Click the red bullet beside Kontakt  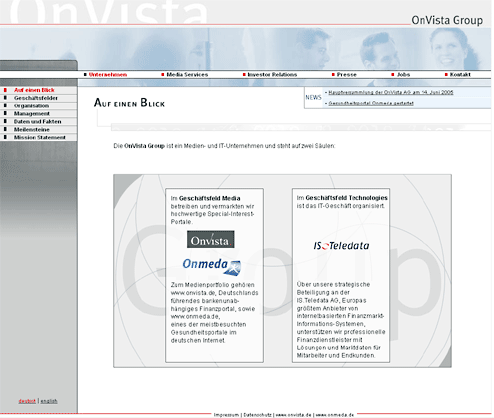446,75
